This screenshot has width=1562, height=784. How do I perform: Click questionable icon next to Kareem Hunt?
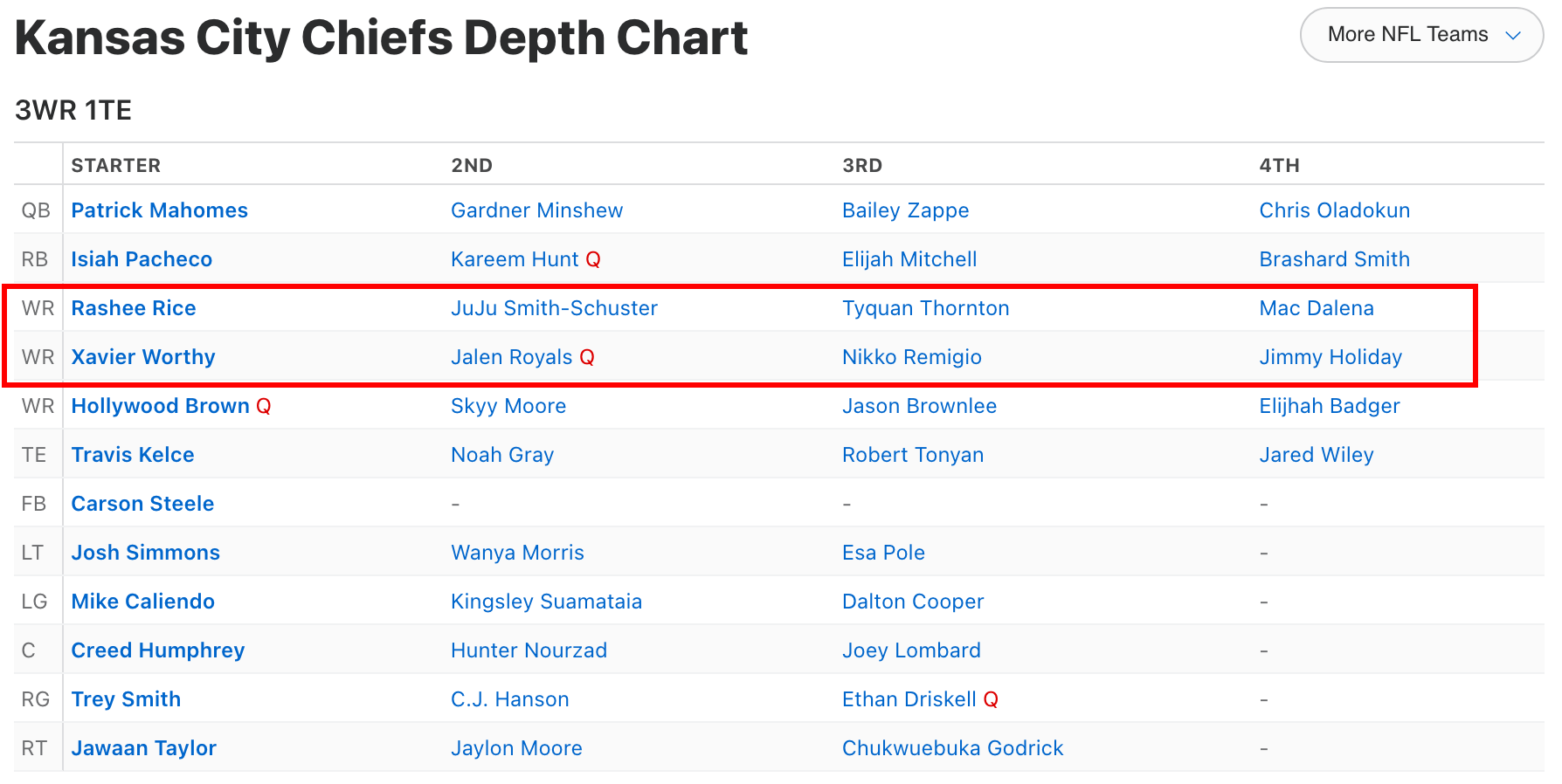(593, 260)
